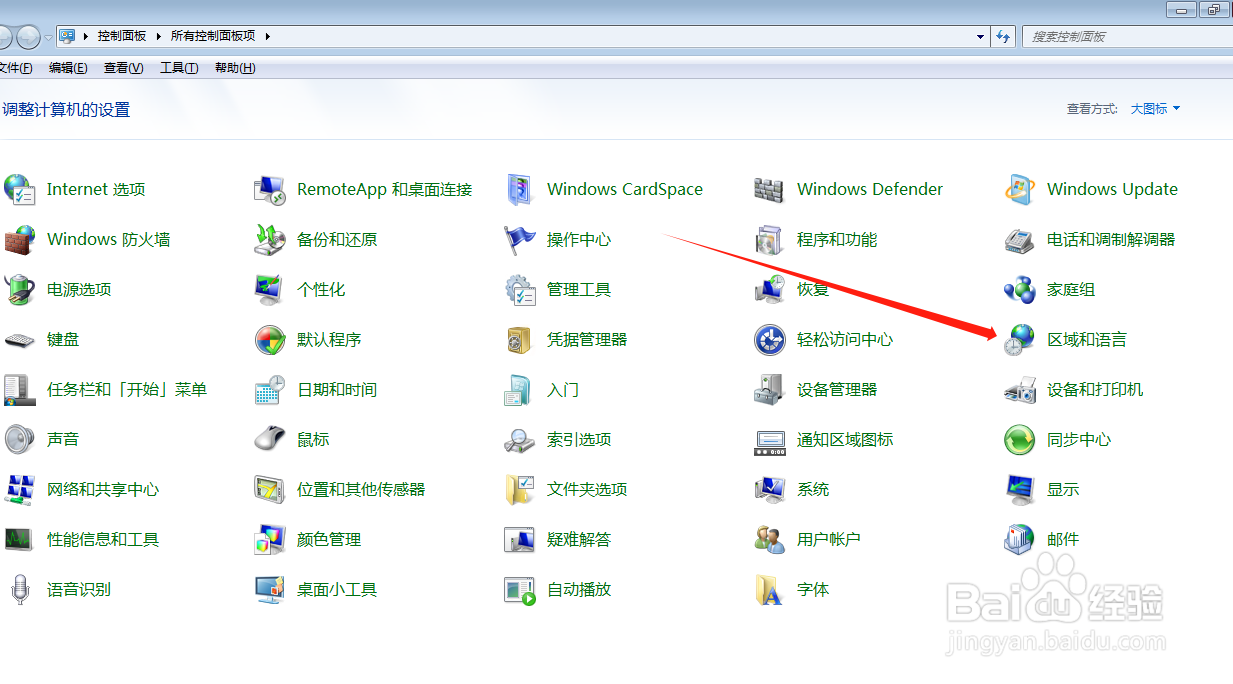Open the 默认程序 icon
This screenshot has height=684, width=1233.
[x=270, y=339]
